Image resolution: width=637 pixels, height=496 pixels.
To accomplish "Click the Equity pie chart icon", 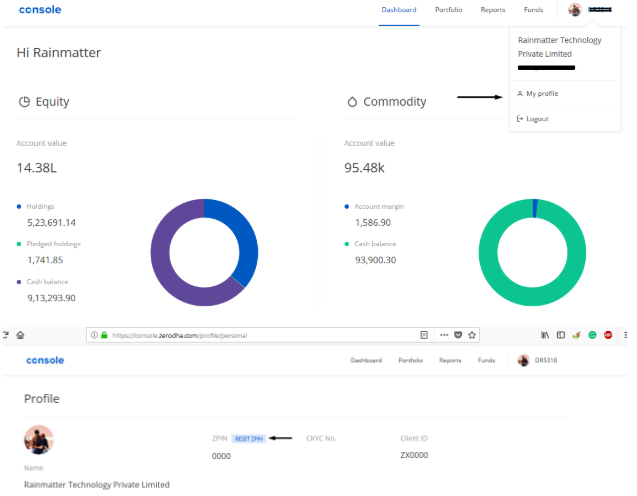I will [x=23, y=102].
